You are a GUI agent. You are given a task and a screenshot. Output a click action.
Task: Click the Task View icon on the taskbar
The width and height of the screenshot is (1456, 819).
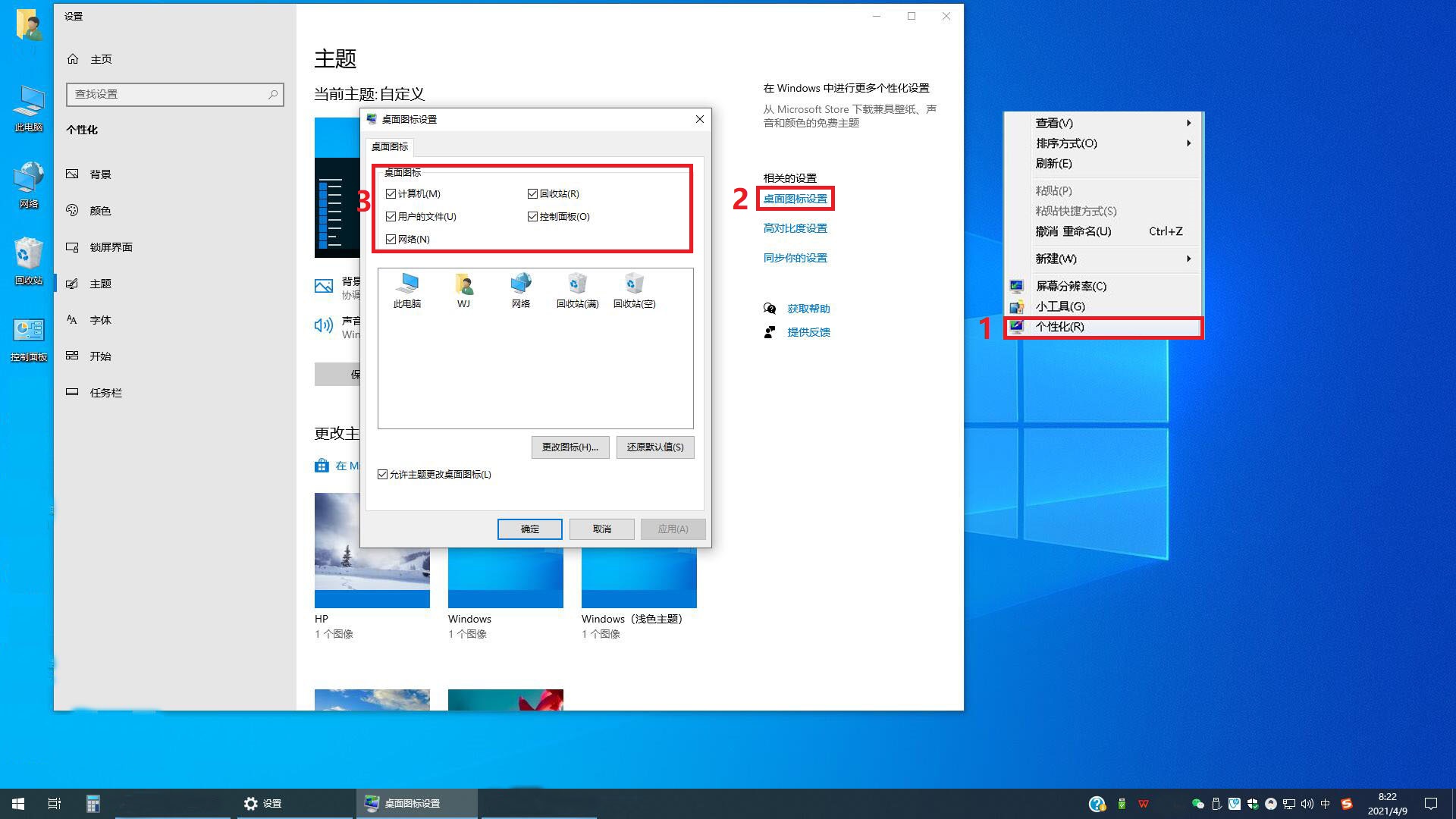point(53,803)
